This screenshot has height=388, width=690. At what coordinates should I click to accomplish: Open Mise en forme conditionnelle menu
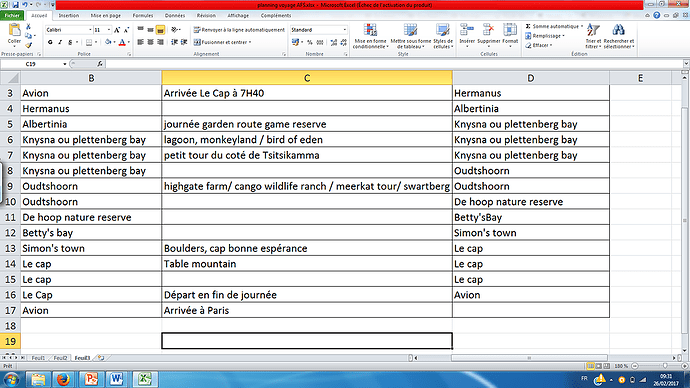[x=370, y=36]
